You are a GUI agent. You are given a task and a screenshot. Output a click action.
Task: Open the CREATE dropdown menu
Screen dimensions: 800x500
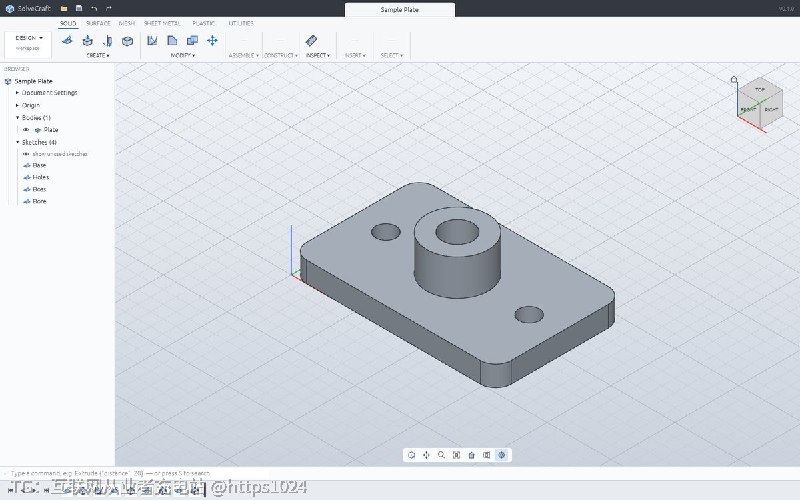coord(98,55)
